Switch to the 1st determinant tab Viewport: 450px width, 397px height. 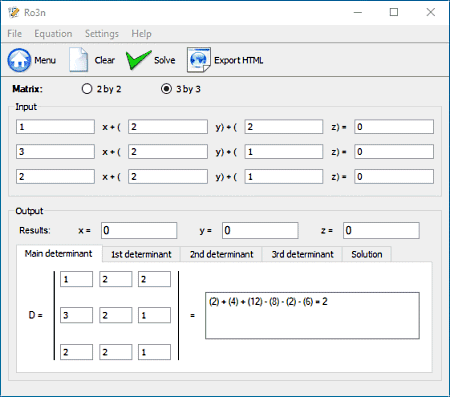[141, 254]
